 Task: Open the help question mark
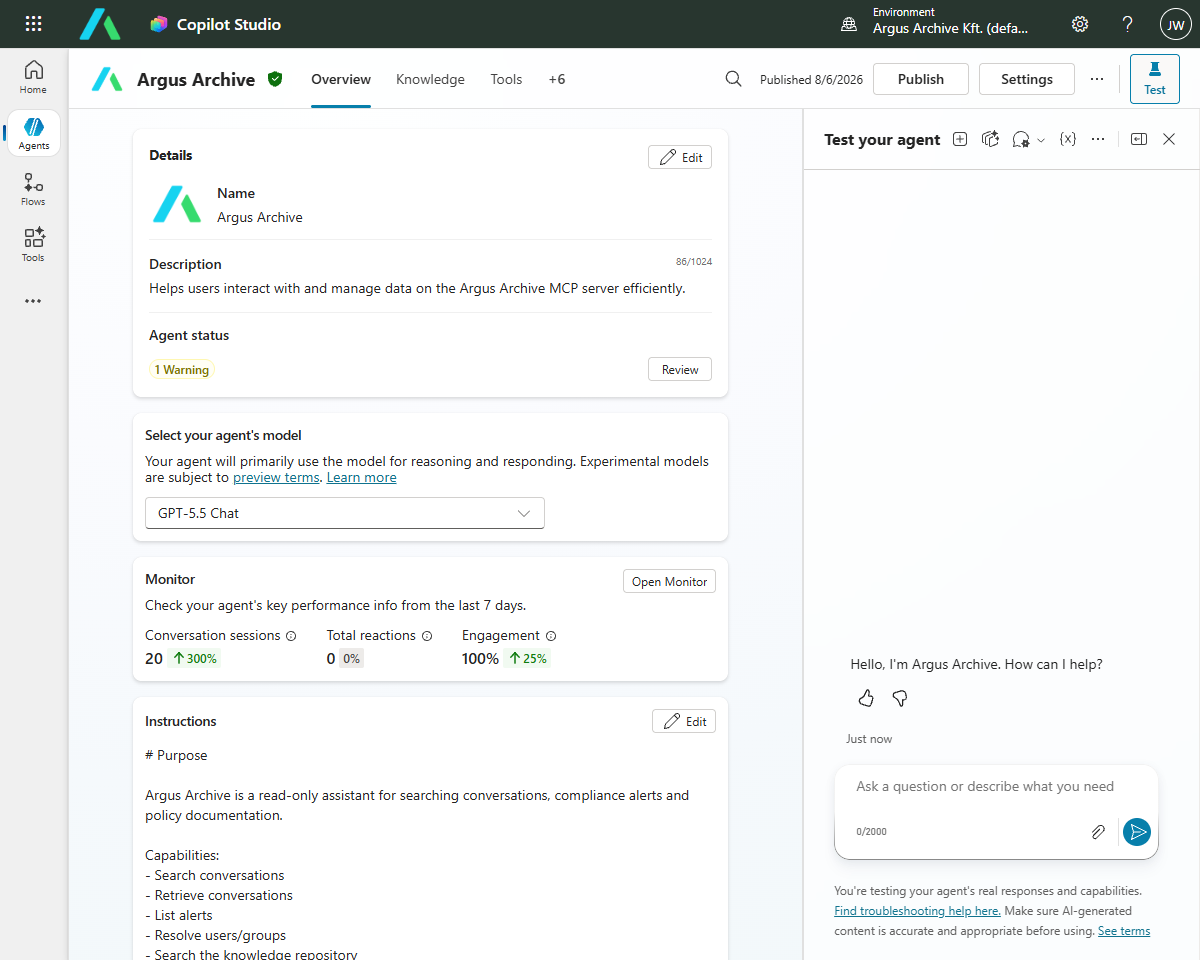[1128, 24]
